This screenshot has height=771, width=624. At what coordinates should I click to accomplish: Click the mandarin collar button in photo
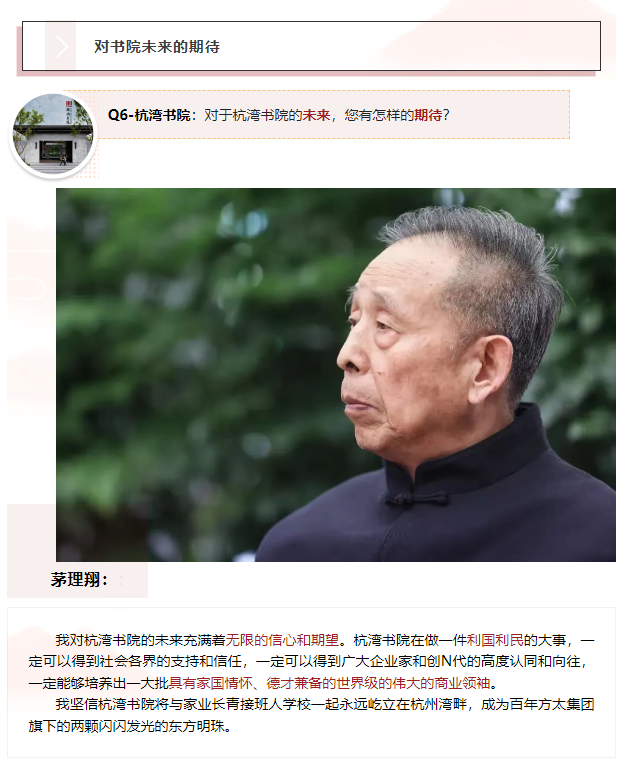tap(418, 499)
